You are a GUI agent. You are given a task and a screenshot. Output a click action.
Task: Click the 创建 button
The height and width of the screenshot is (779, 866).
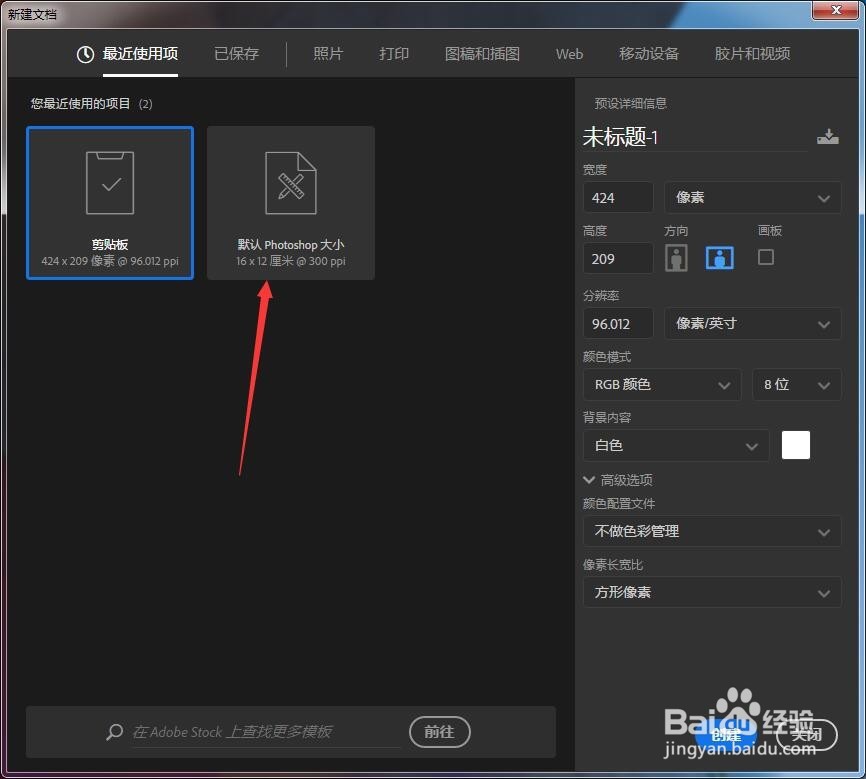tap(726, 734)
